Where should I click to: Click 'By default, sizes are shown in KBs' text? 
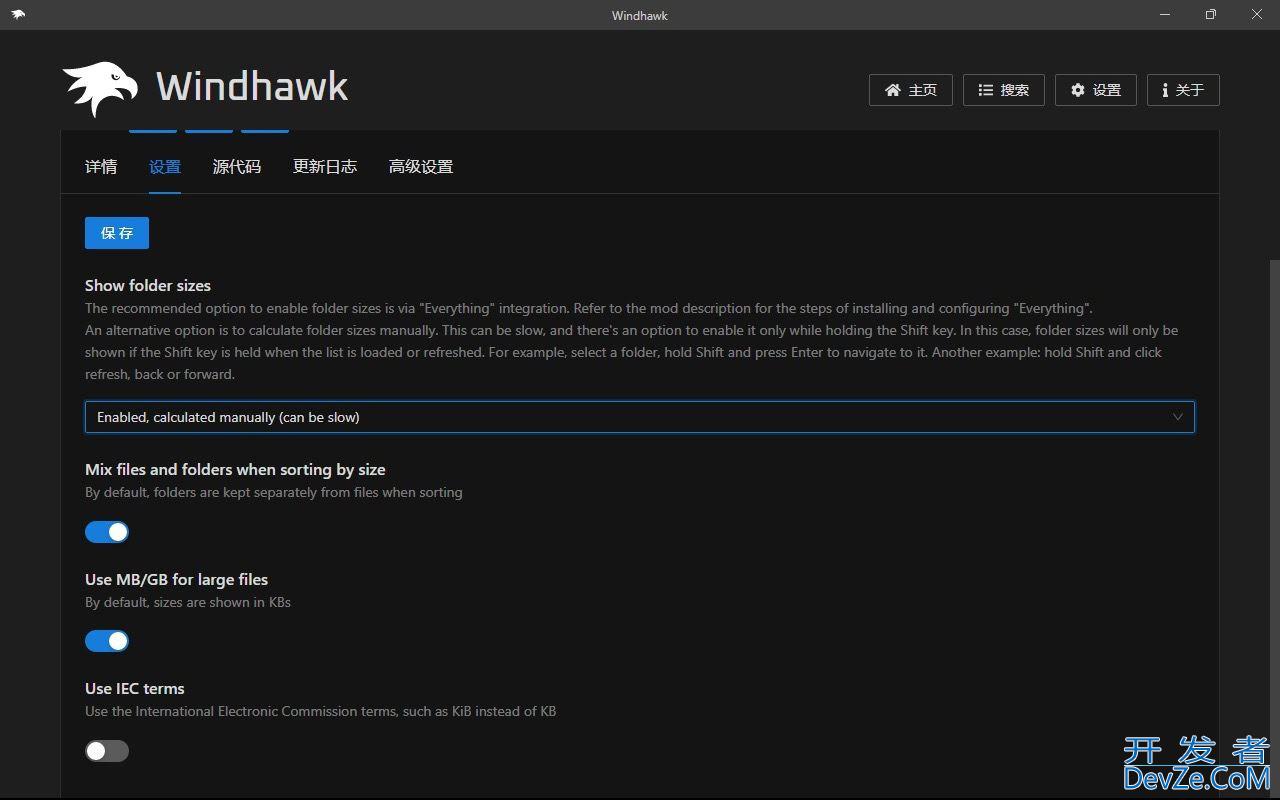pos(188,603)
